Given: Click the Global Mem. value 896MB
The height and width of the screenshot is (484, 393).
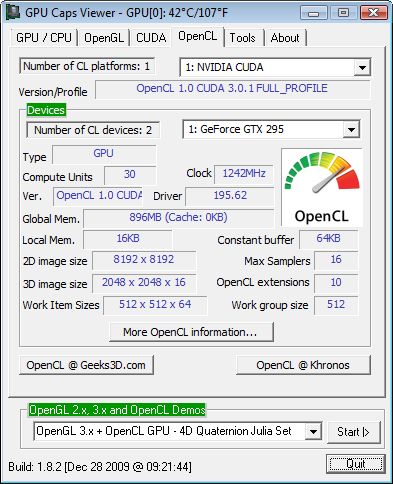Looking at the screenshot, I should tap(178, 218).
